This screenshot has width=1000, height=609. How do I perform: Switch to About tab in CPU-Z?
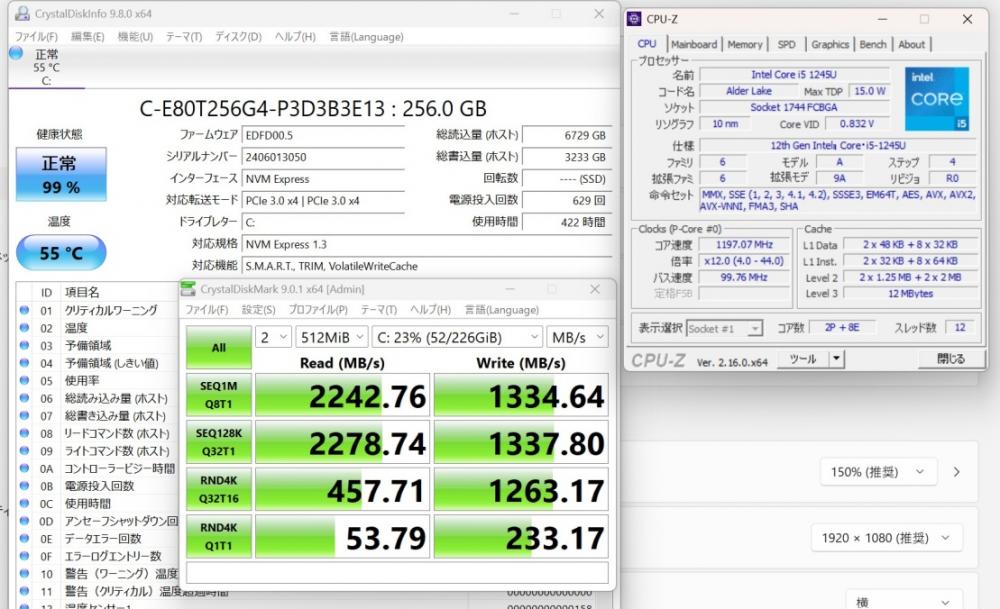[911, 44]
